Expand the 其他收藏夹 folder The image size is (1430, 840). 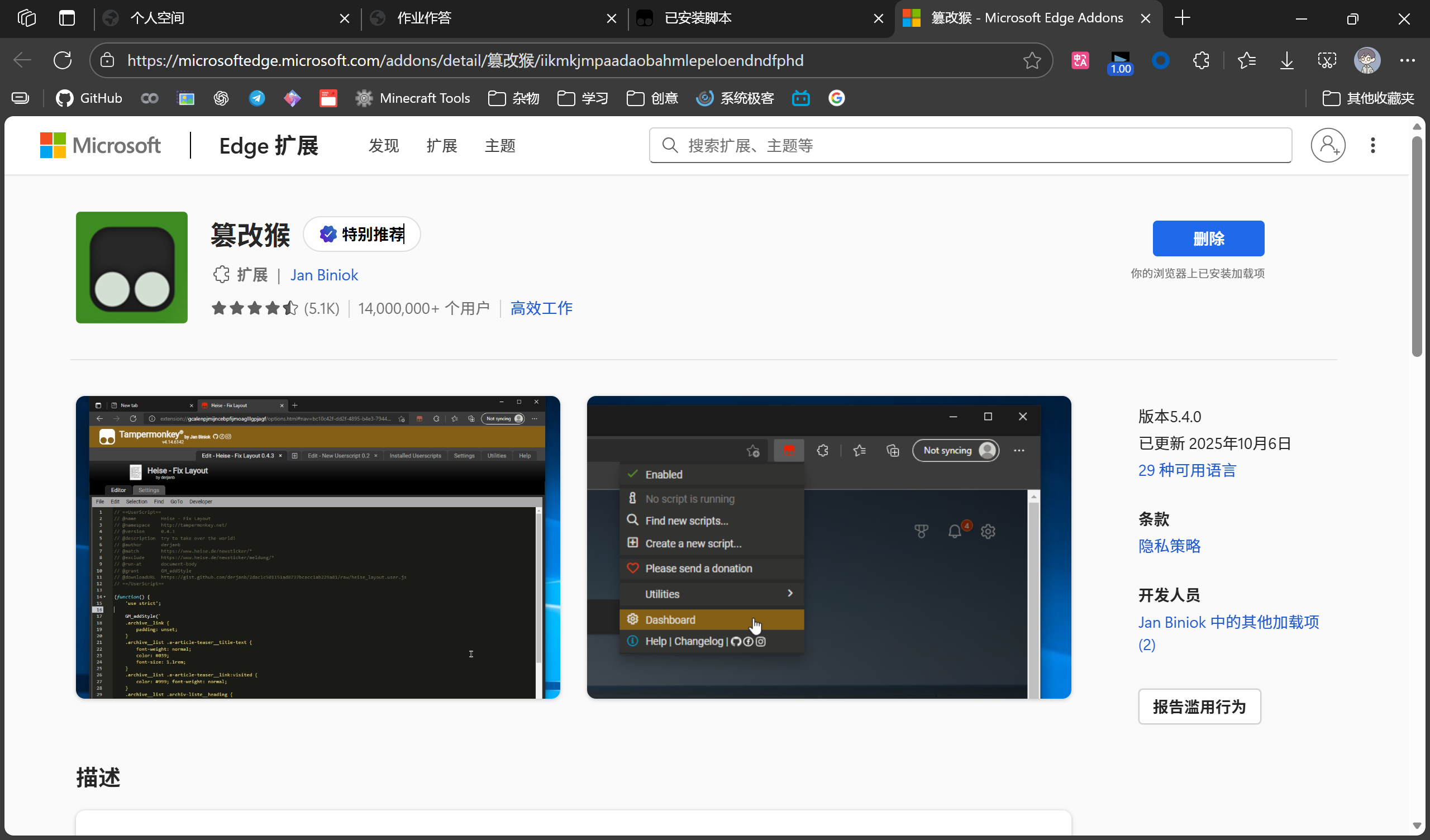pyautogui.click(x=1367, y=98)
